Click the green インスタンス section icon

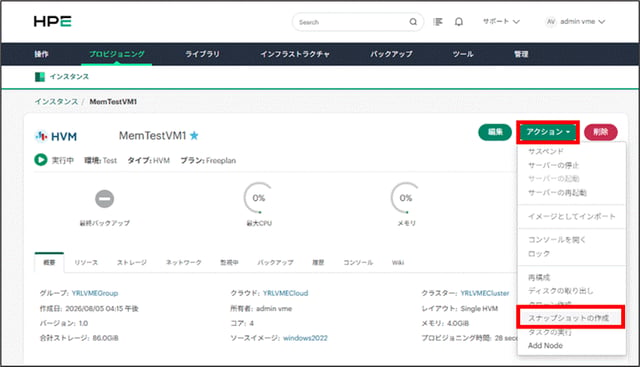pos(40,77)
